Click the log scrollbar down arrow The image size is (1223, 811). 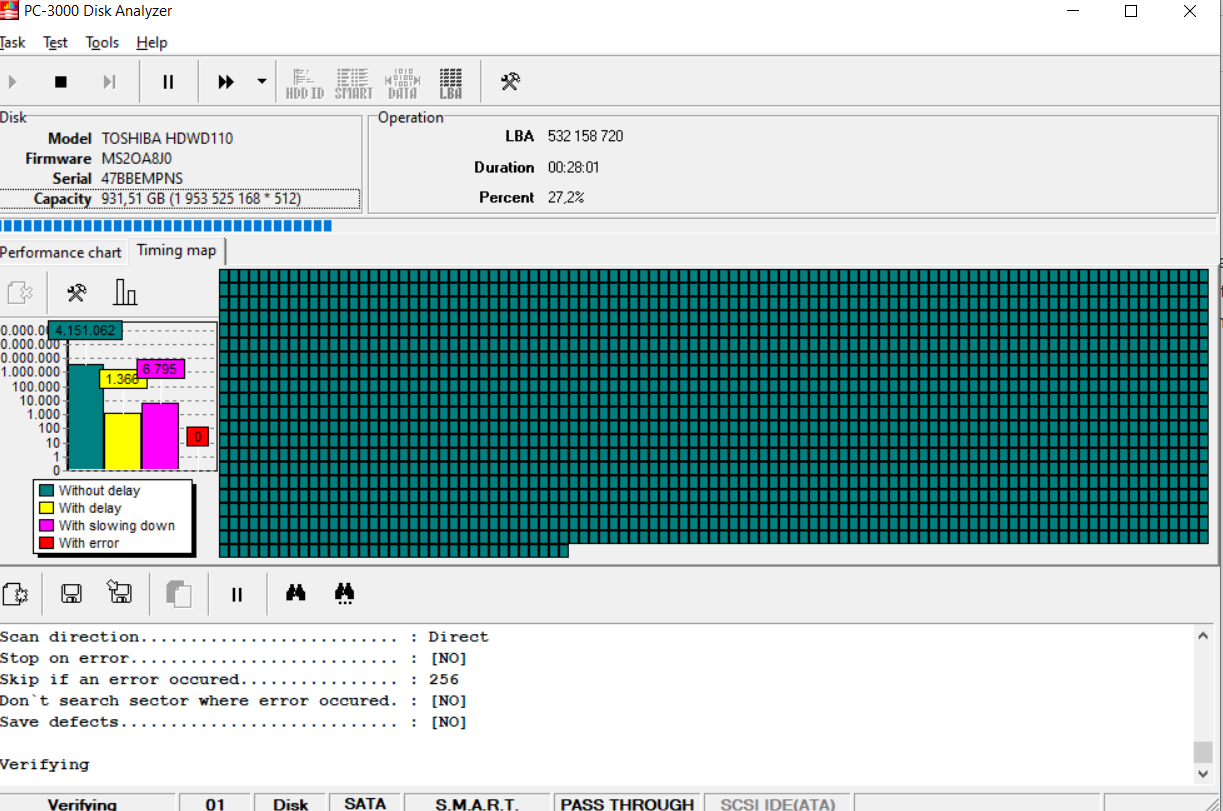(x=1204, y=774)
